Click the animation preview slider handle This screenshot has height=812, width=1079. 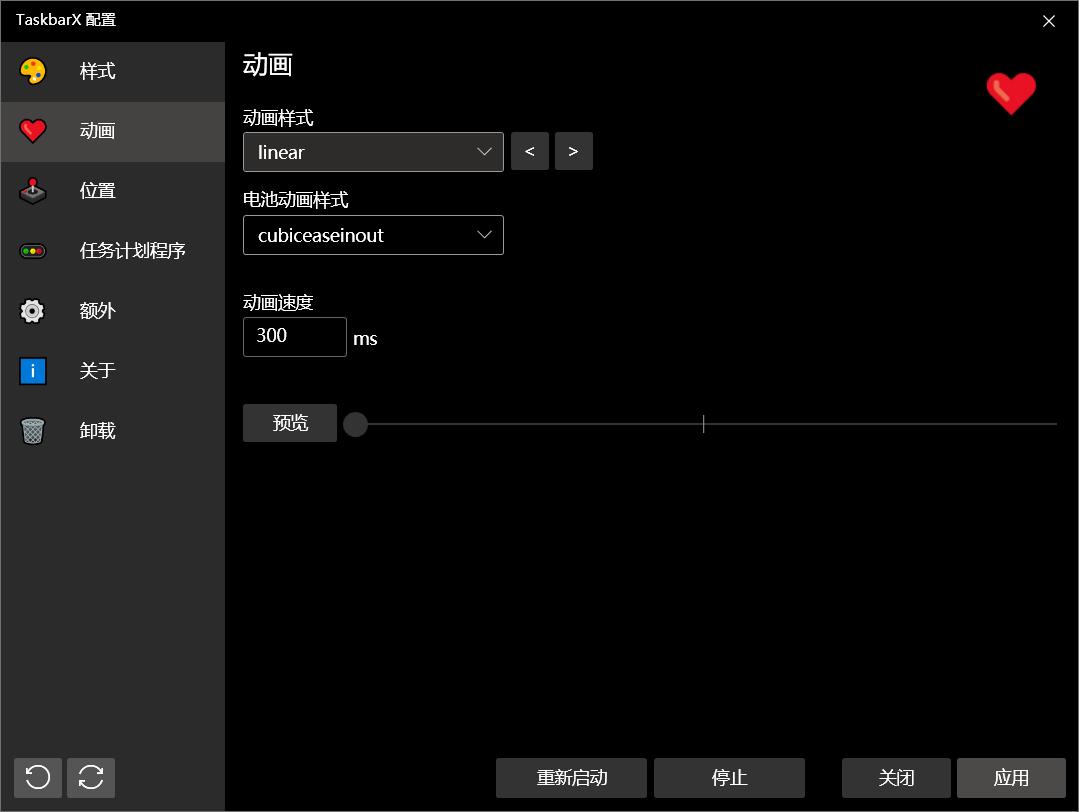pos(355,424)
